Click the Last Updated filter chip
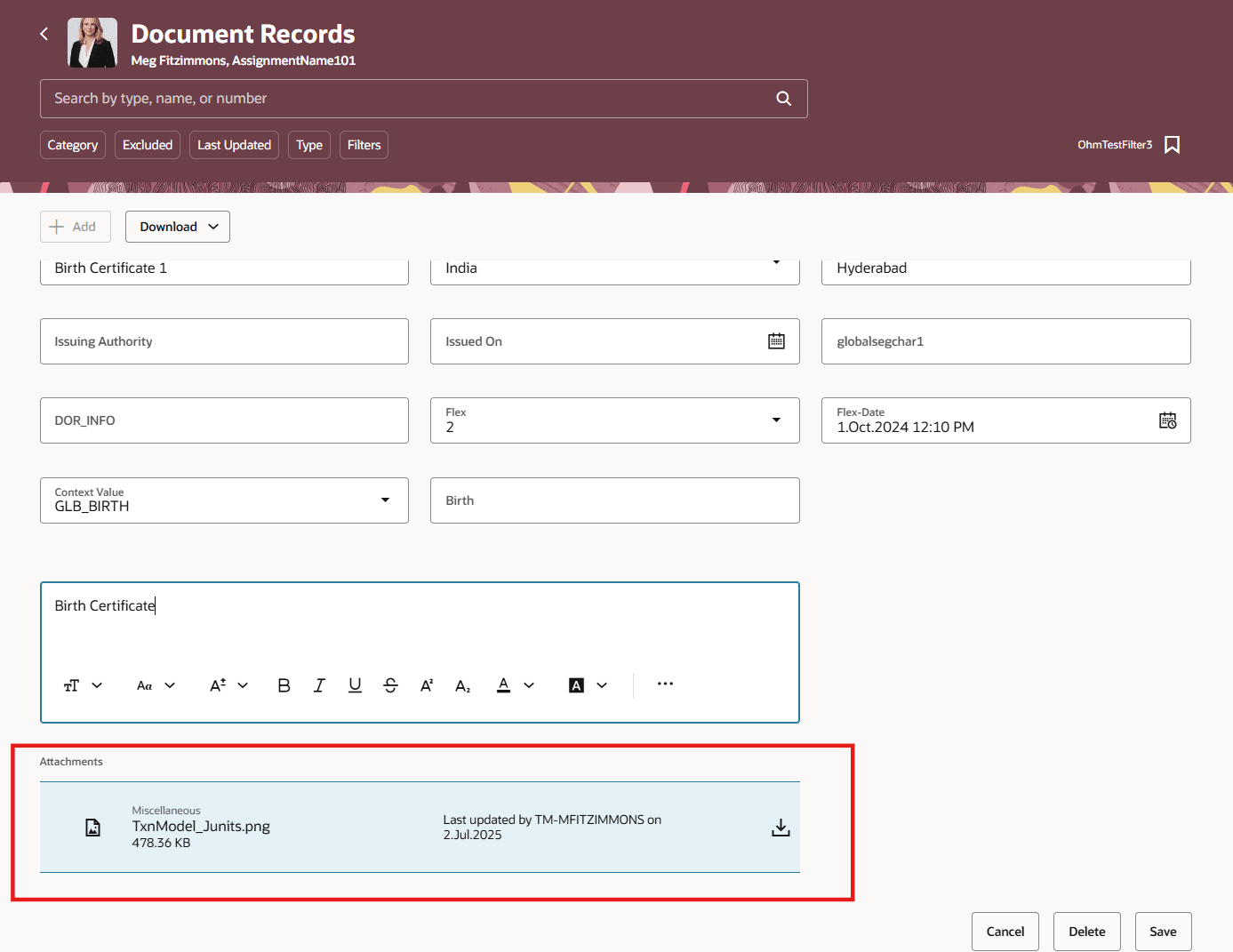Viewport: 1233px width, 952px height. 234,145
